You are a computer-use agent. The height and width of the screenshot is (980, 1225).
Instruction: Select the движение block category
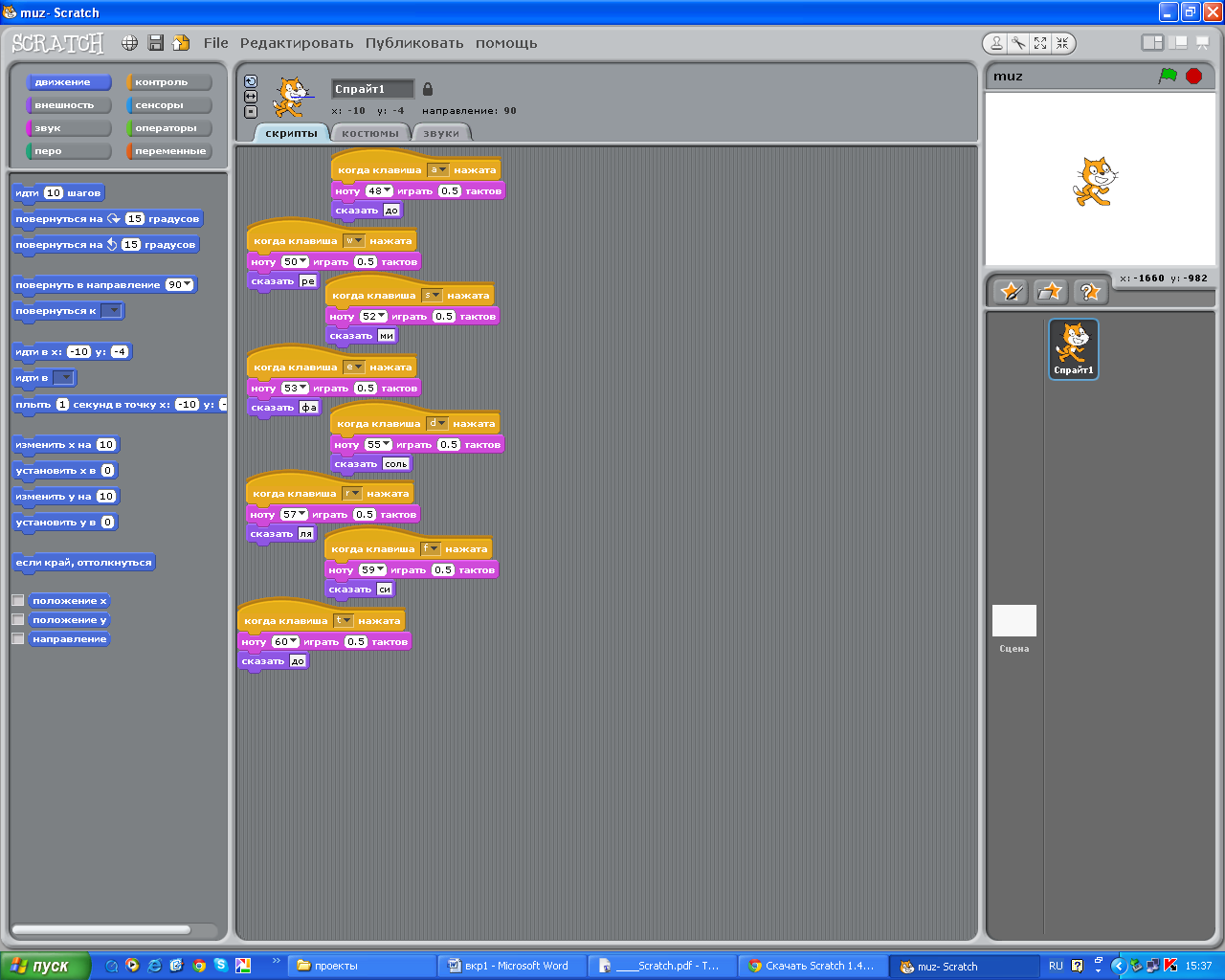click(69, 82)
